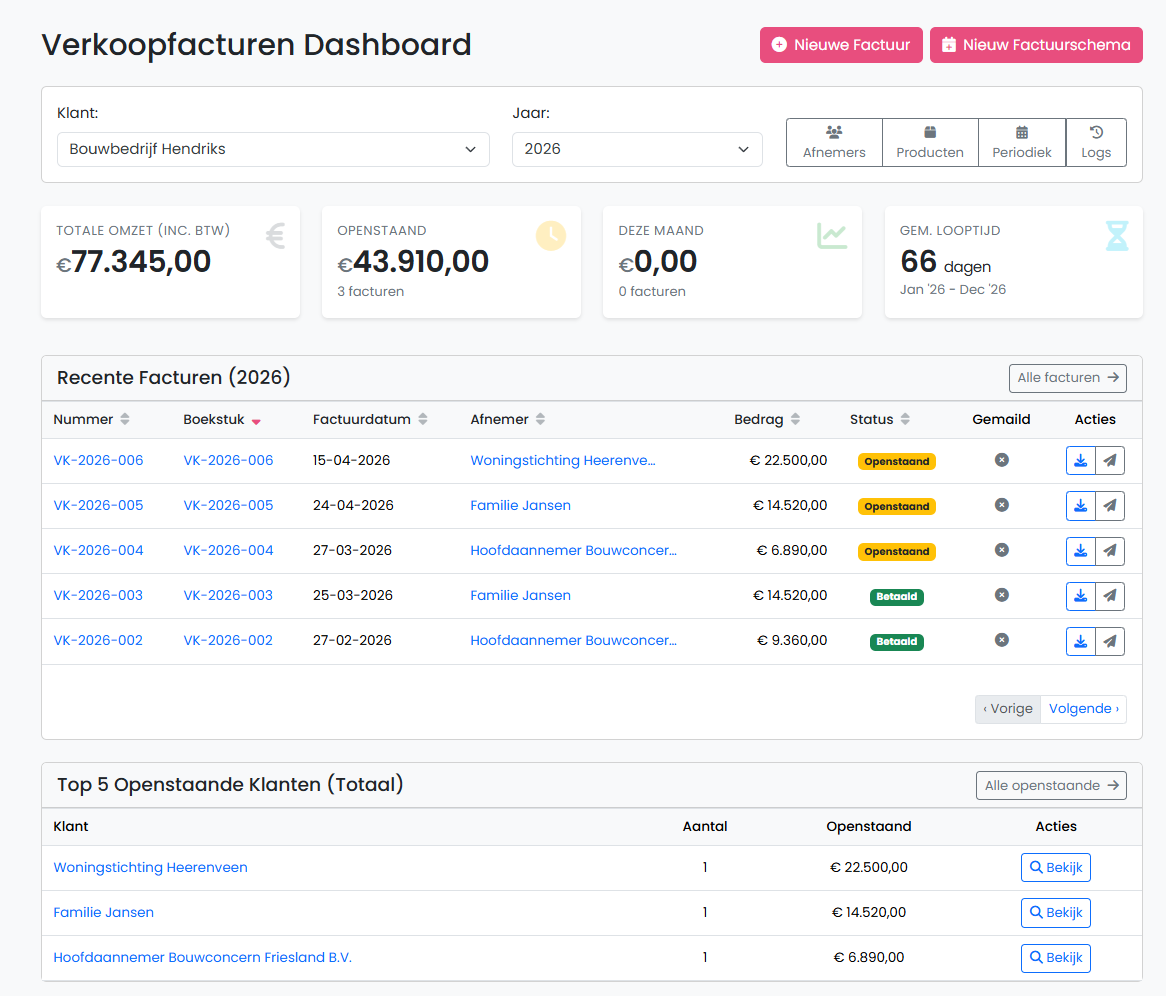This screenshot has height=996, width=1166.
Task: Open boekstuk VK-2026-003 link
Action: click(228, 595)
